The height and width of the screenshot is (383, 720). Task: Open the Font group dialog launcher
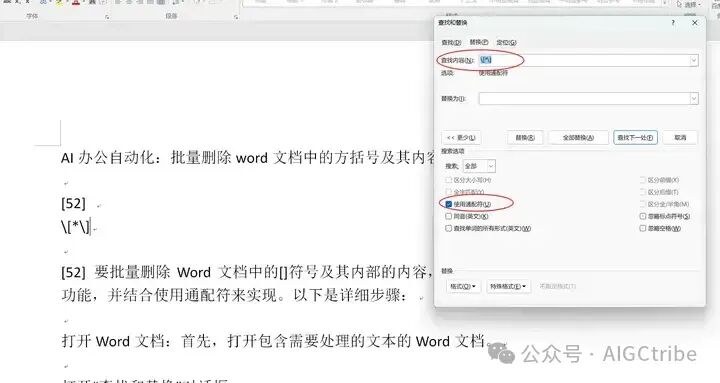pyautogui.click(x=107, y=17)
